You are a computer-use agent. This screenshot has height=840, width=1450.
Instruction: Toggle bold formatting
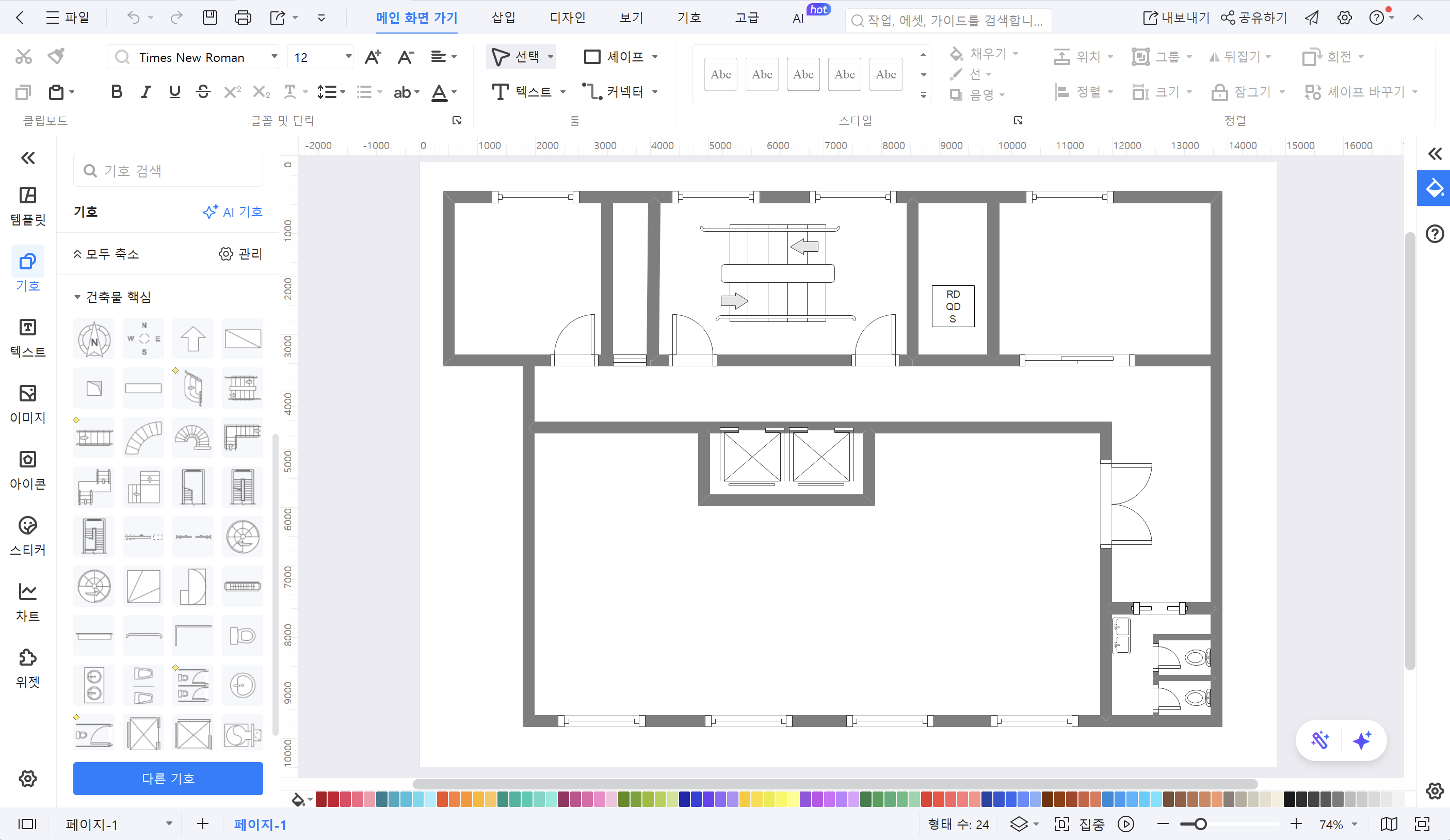[x=116, y=91]
